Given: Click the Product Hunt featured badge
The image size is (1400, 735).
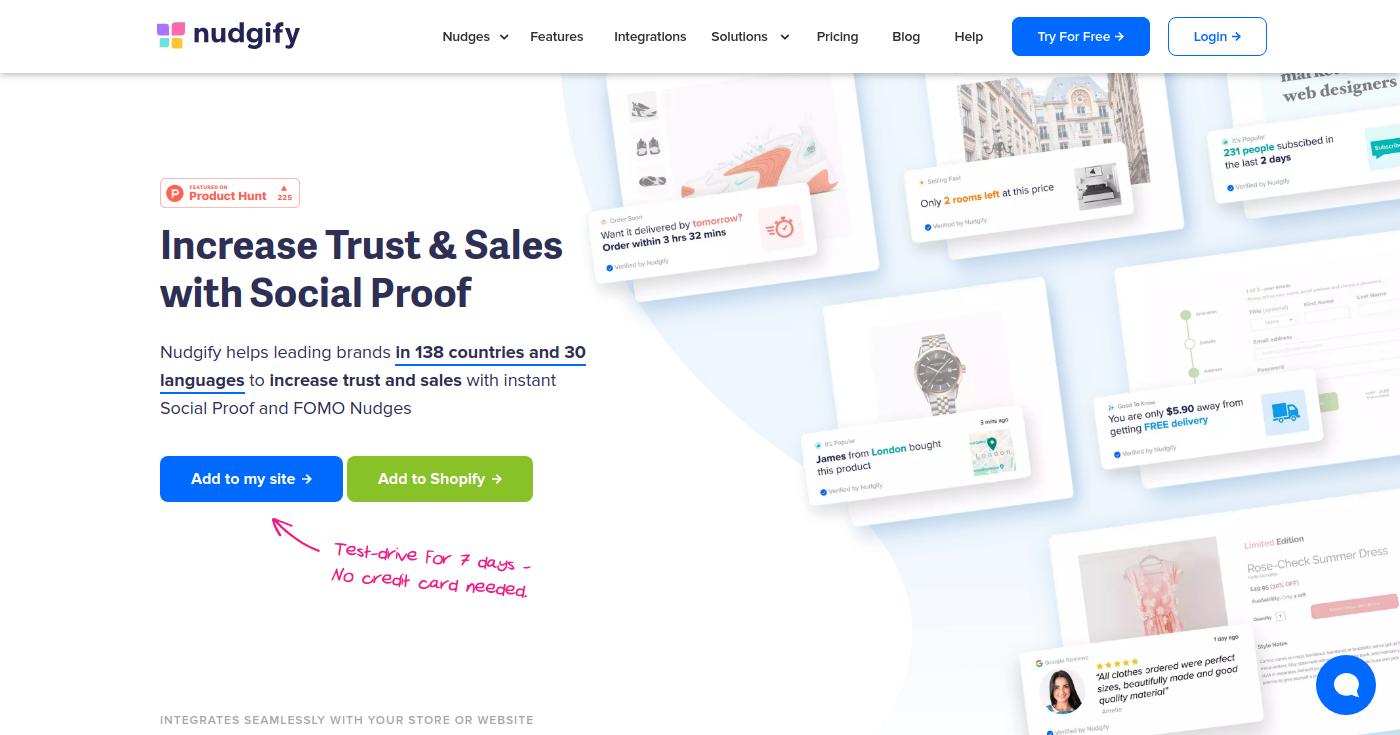Looking at the screenshot, I should [x=230, y=193].
